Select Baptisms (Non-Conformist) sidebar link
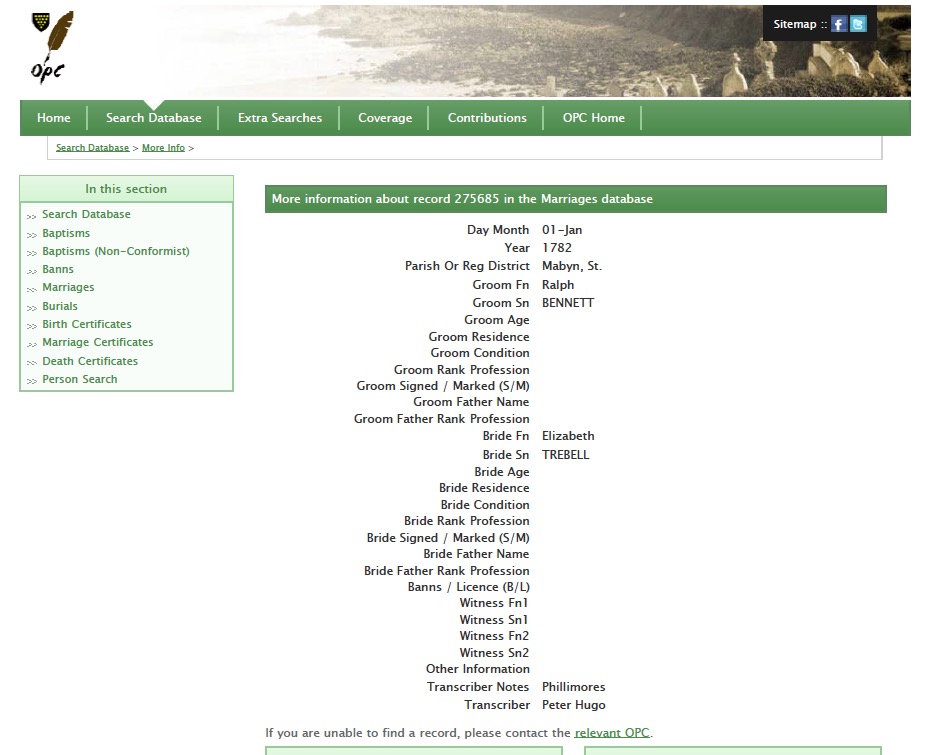This screenshot has height=755, width=932. (x=115, y=251)
